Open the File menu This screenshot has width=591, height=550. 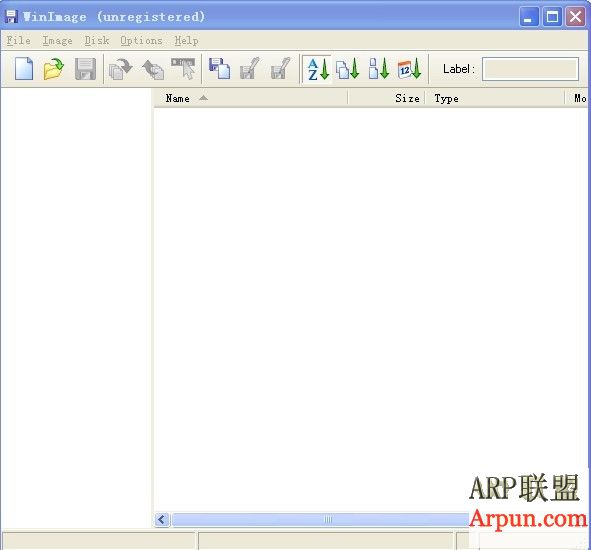pos(18,40)
